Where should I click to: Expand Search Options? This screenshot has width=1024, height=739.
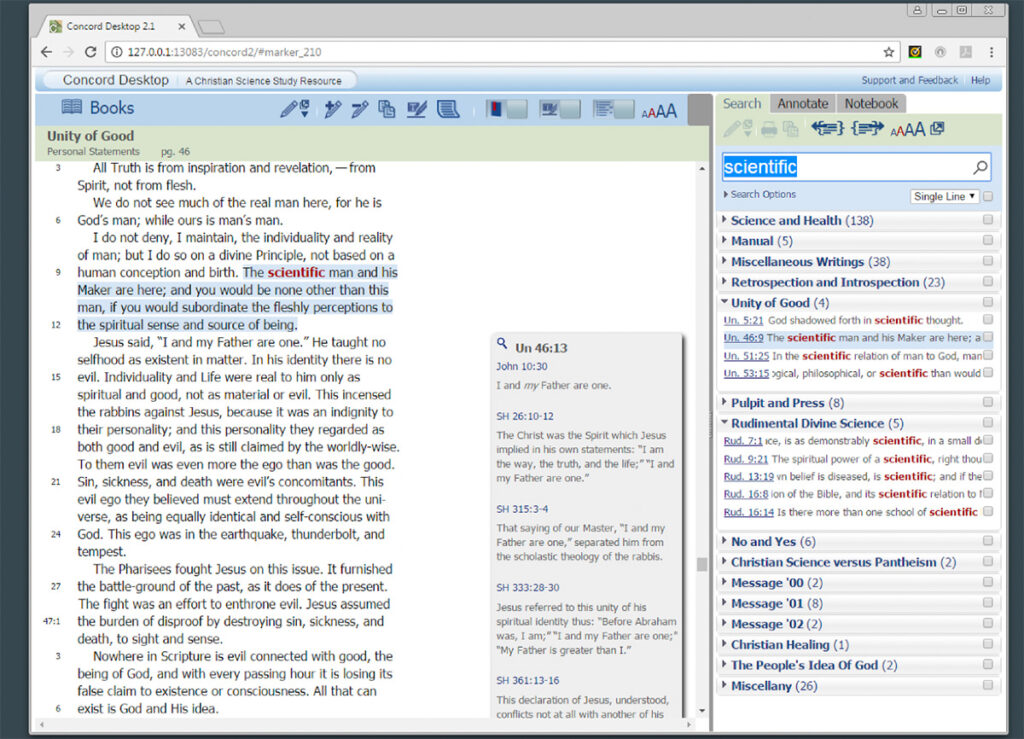(760, 195)
